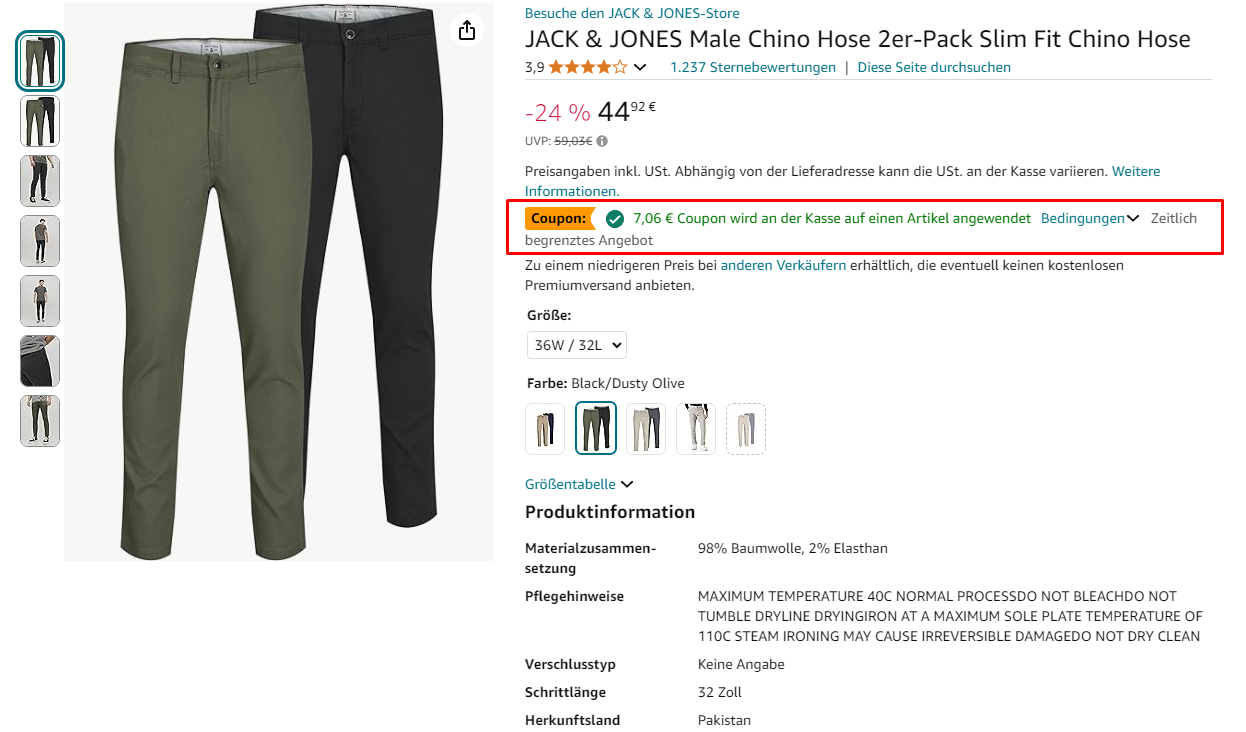Select third thumbnail showing model in black pants
The height and width of the screenshot is (732, 1246).
pos(40,181)
